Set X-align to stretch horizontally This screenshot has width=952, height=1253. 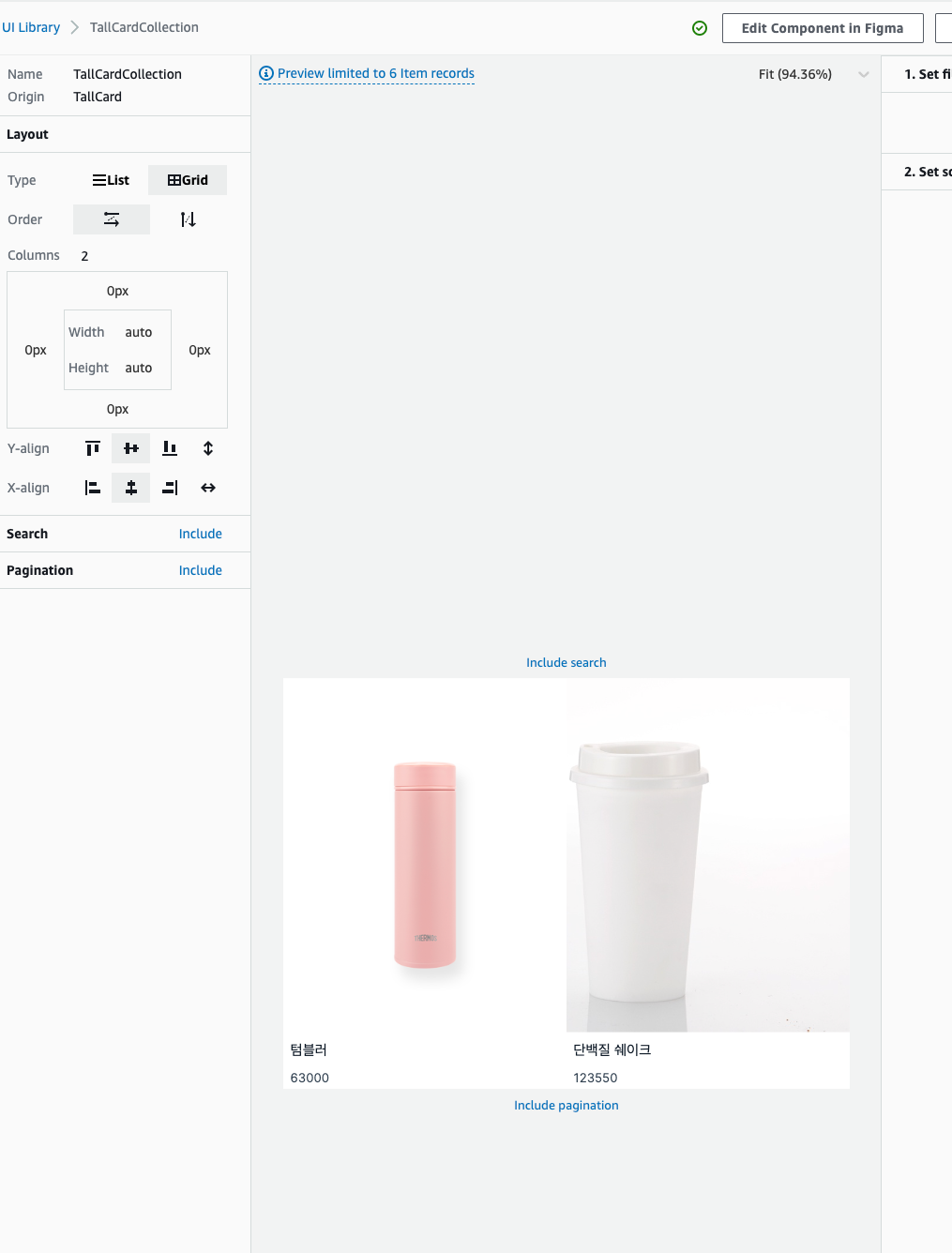point(208,488)
